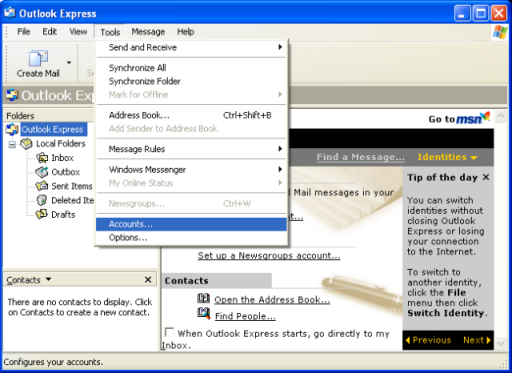
Task: Select Local Folders tree item
Action: tap(61, 144)
